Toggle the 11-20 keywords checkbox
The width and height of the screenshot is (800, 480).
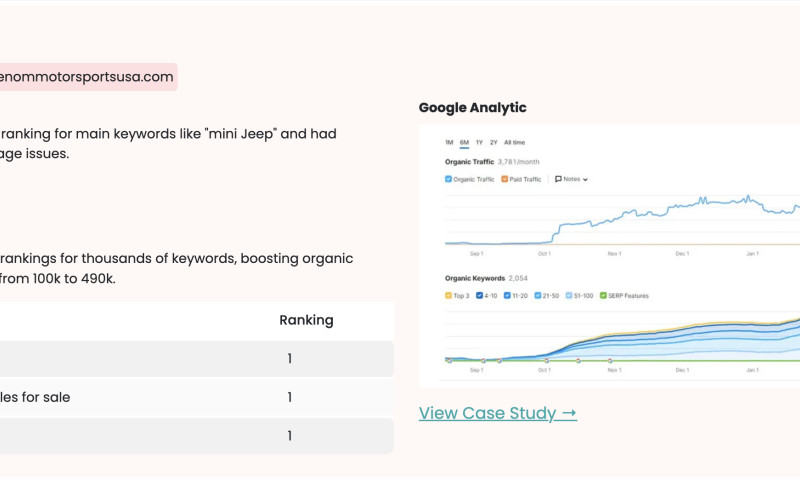[x=508, y=296]
